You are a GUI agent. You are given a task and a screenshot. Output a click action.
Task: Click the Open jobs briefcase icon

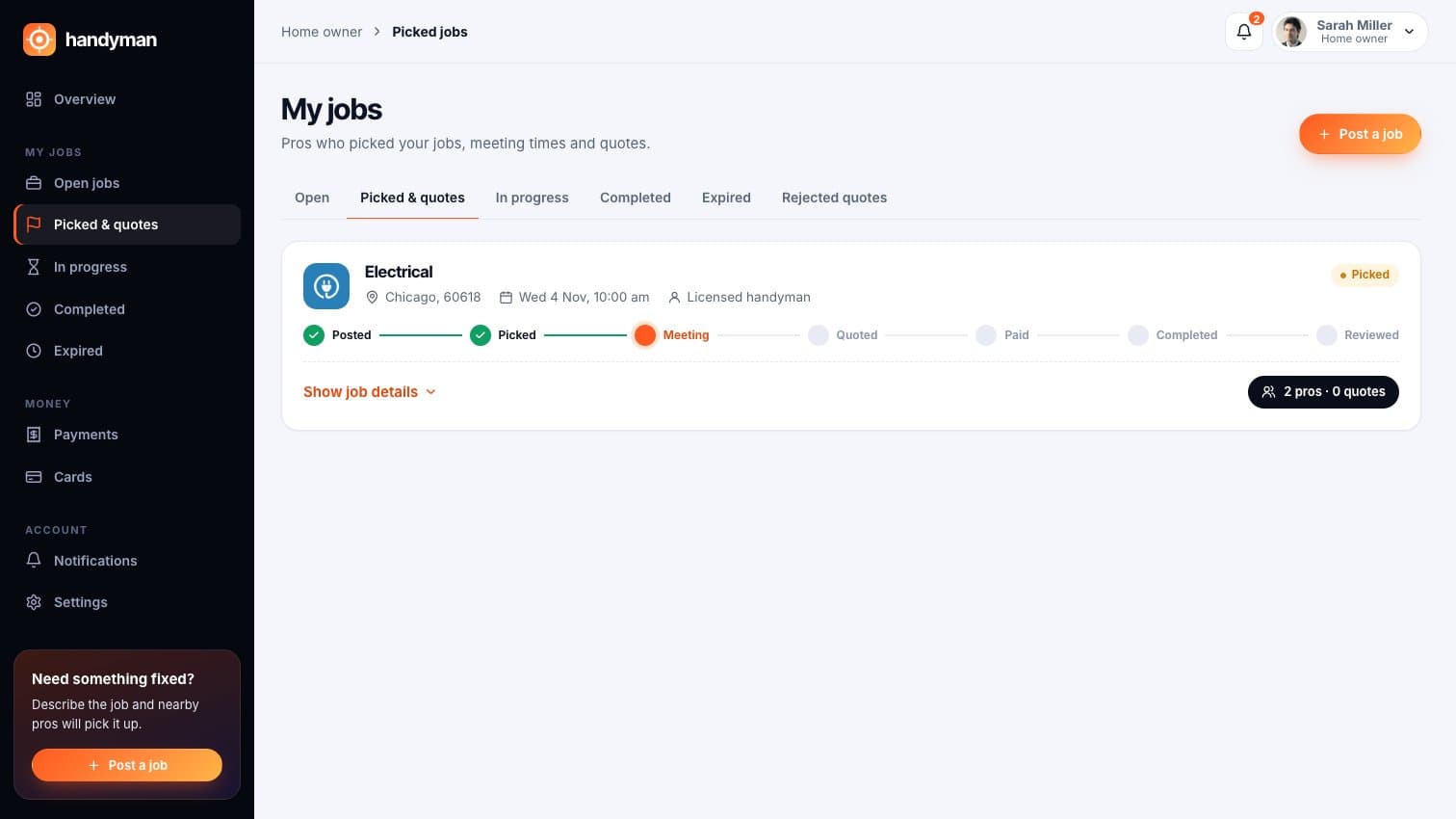click(x=34, y=183)
